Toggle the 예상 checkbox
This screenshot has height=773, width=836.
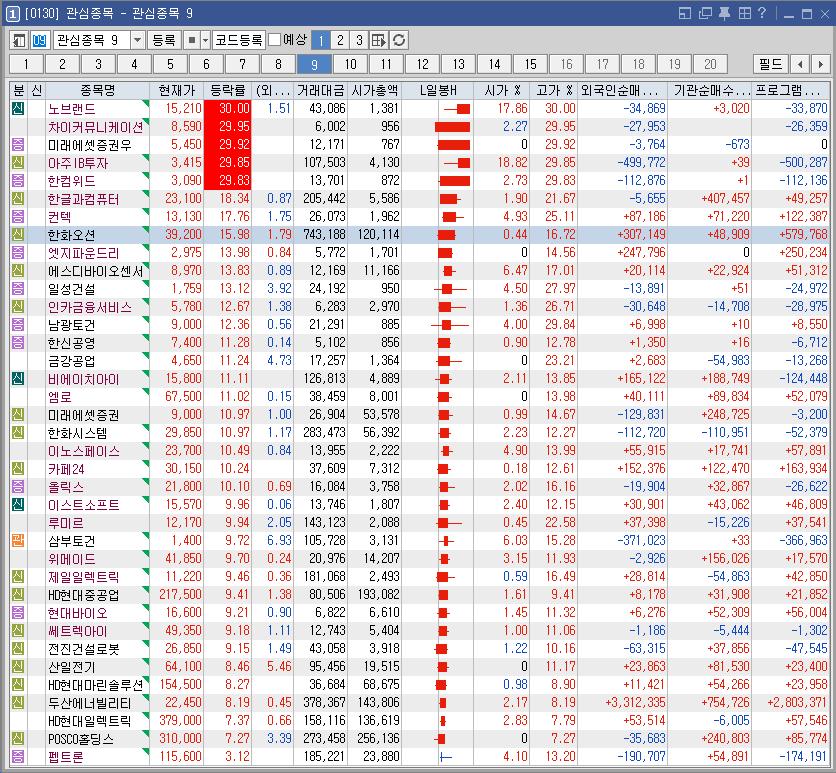point(275,39)
